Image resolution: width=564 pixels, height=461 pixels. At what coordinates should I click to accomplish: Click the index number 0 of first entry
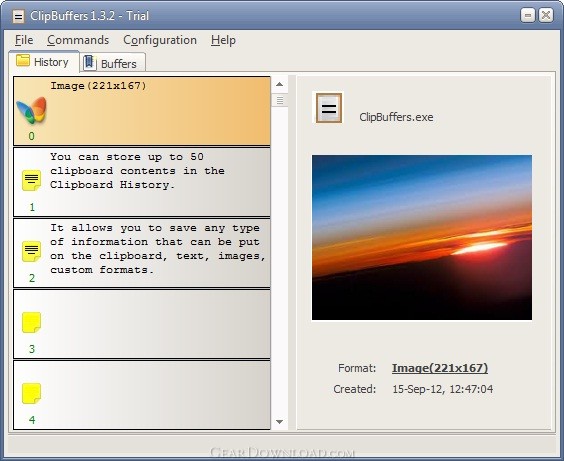32,136
